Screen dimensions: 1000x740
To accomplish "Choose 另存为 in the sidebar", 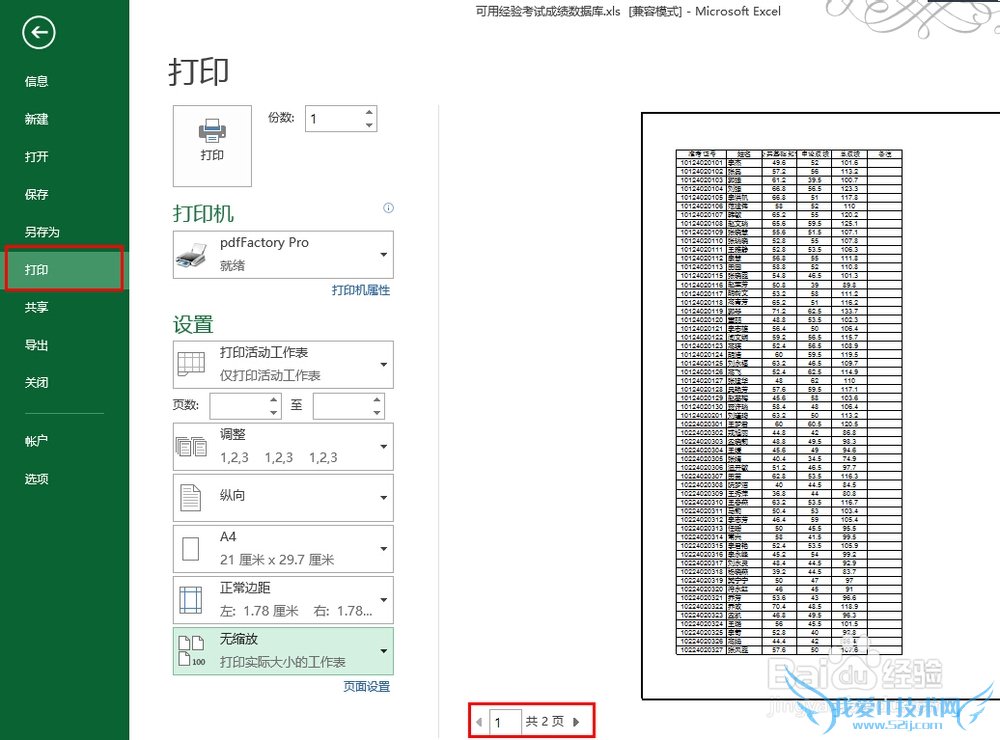I will click(x=42, y=232).
